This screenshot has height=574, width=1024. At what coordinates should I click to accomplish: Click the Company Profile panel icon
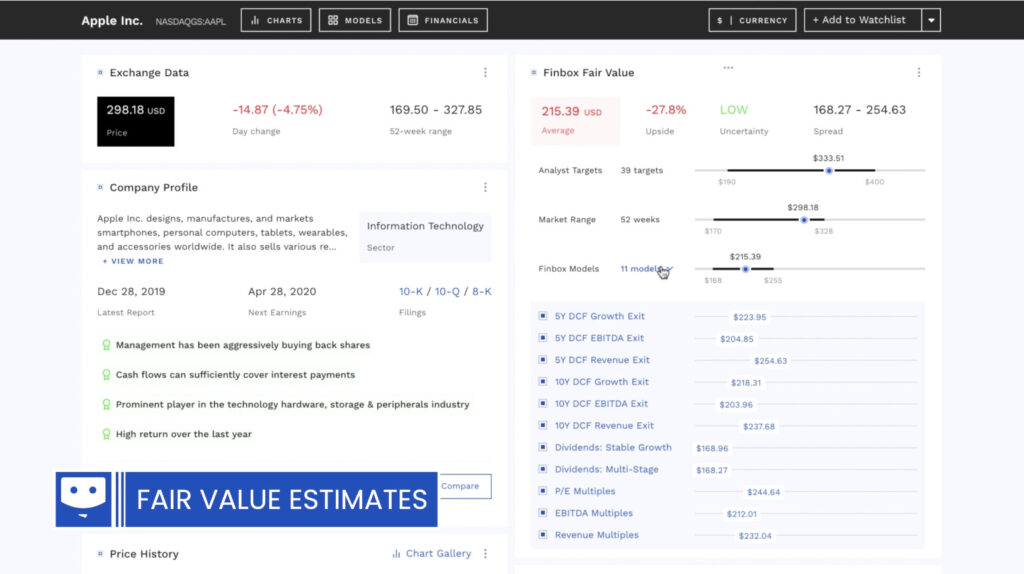pyautogui.click(x=100, y=187)
